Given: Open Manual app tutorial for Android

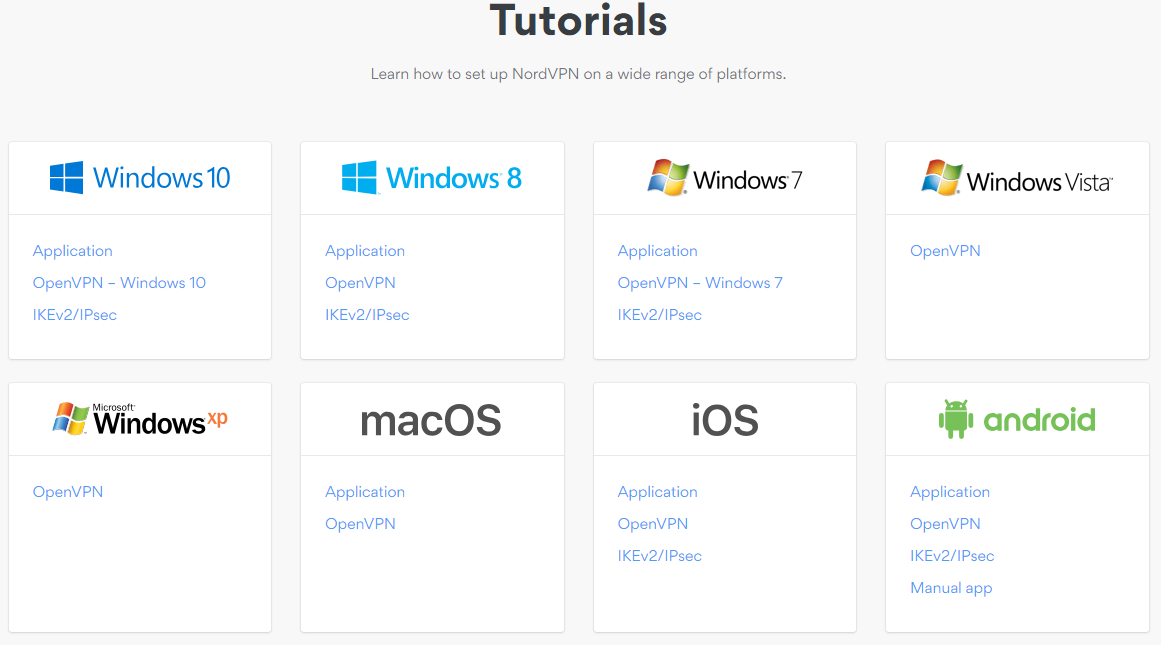Looking at the screenshot, I should pos(951,588).
